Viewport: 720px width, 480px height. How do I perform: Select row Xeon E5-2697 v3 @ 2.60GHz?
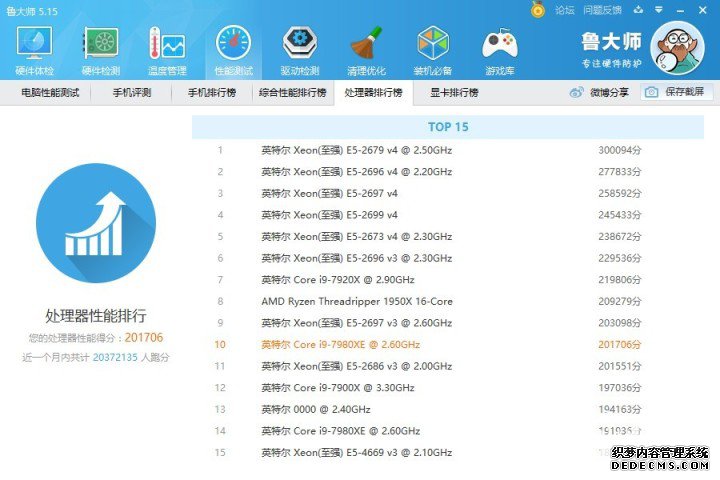point(448,323)
